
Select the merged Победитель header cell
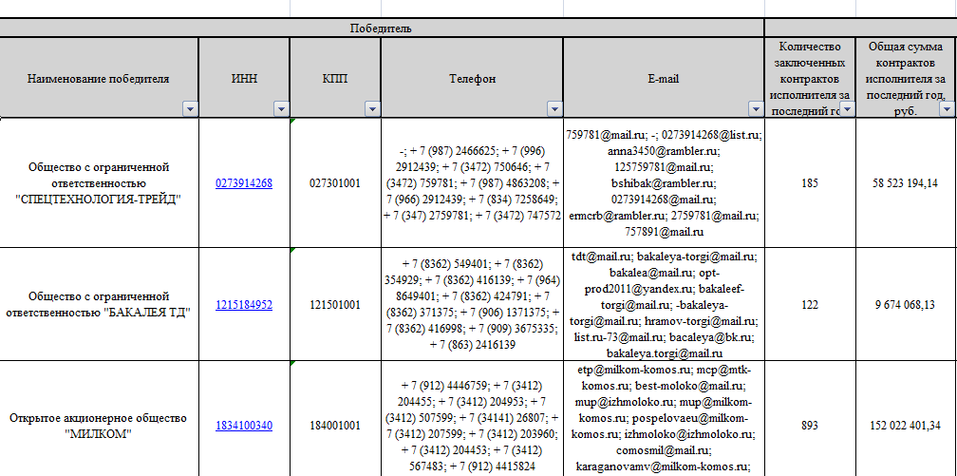coord(381,29)
